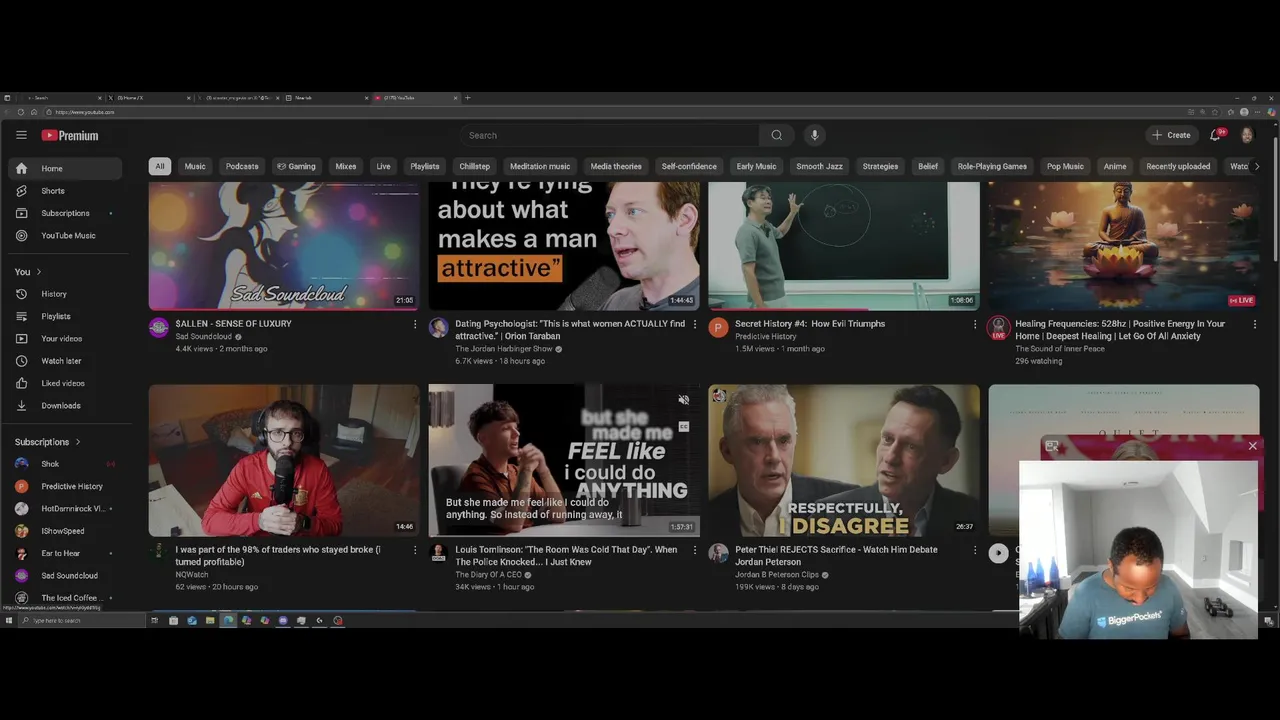
Task: Click the Windows Start button
Action: 8,620
